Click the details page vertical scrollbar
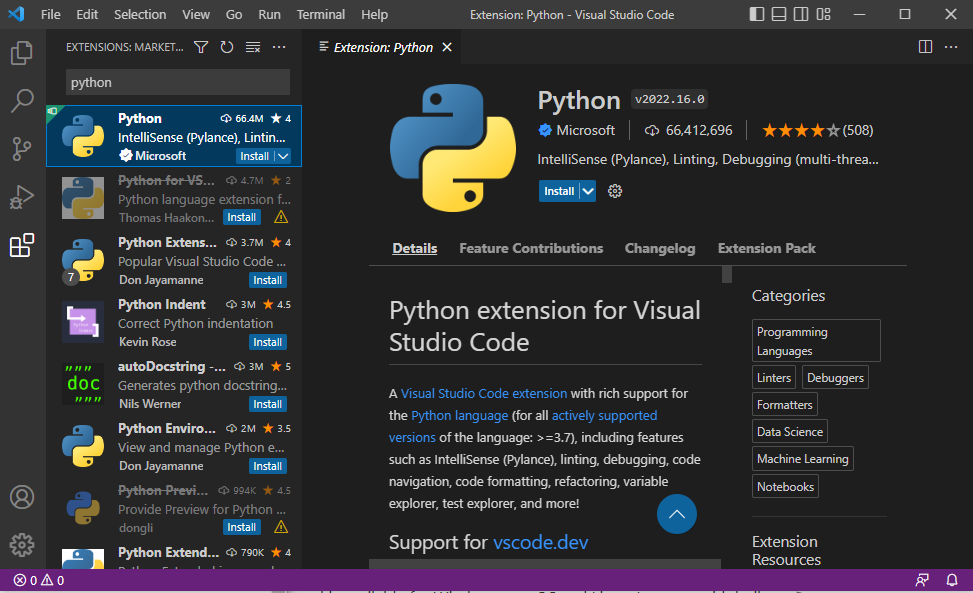Image resolution: width=973 pixels, height=593 pixels. (727, 274)
